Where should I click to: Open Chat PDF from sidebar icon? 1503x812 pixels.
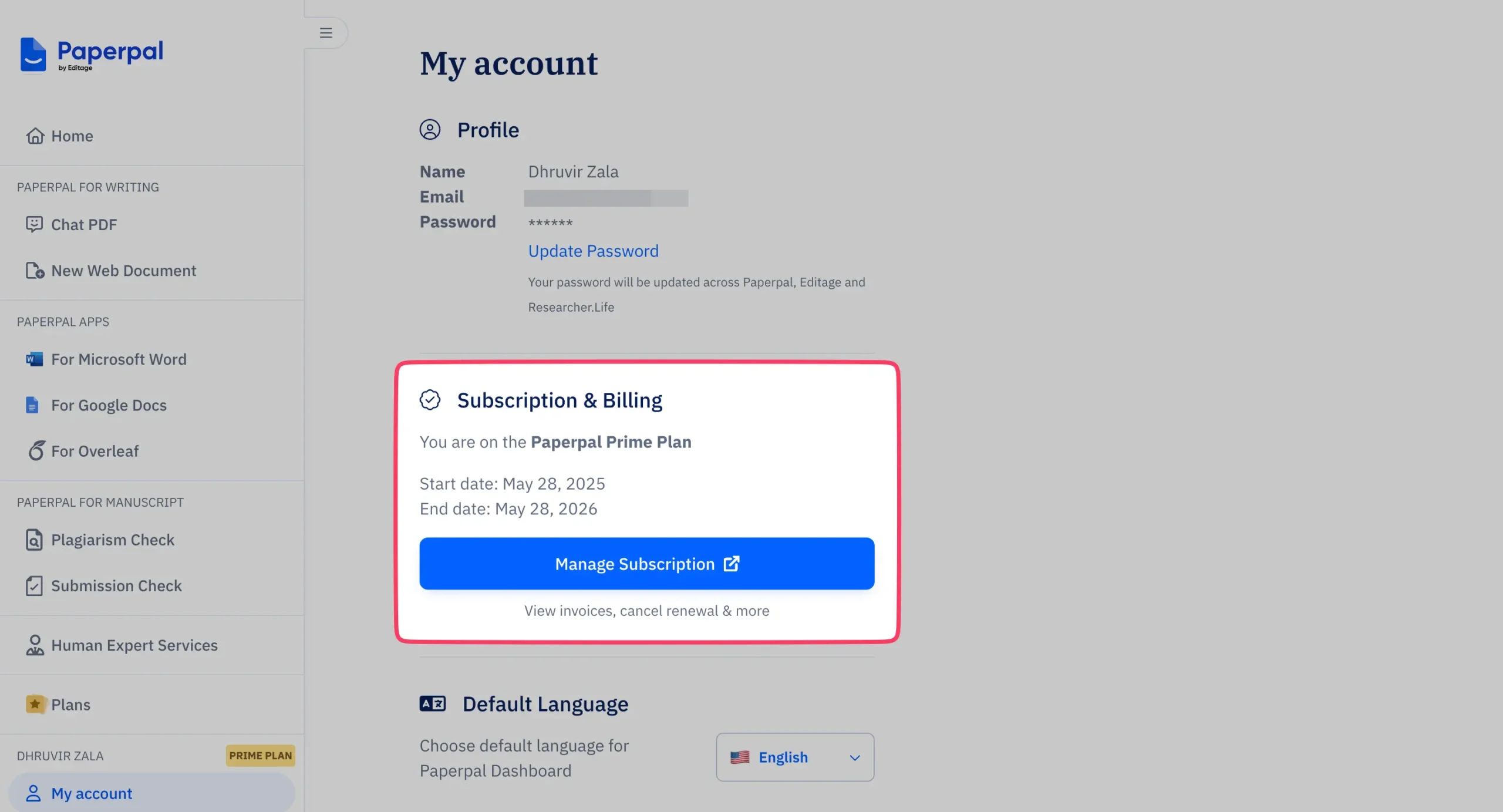[35, 224]
